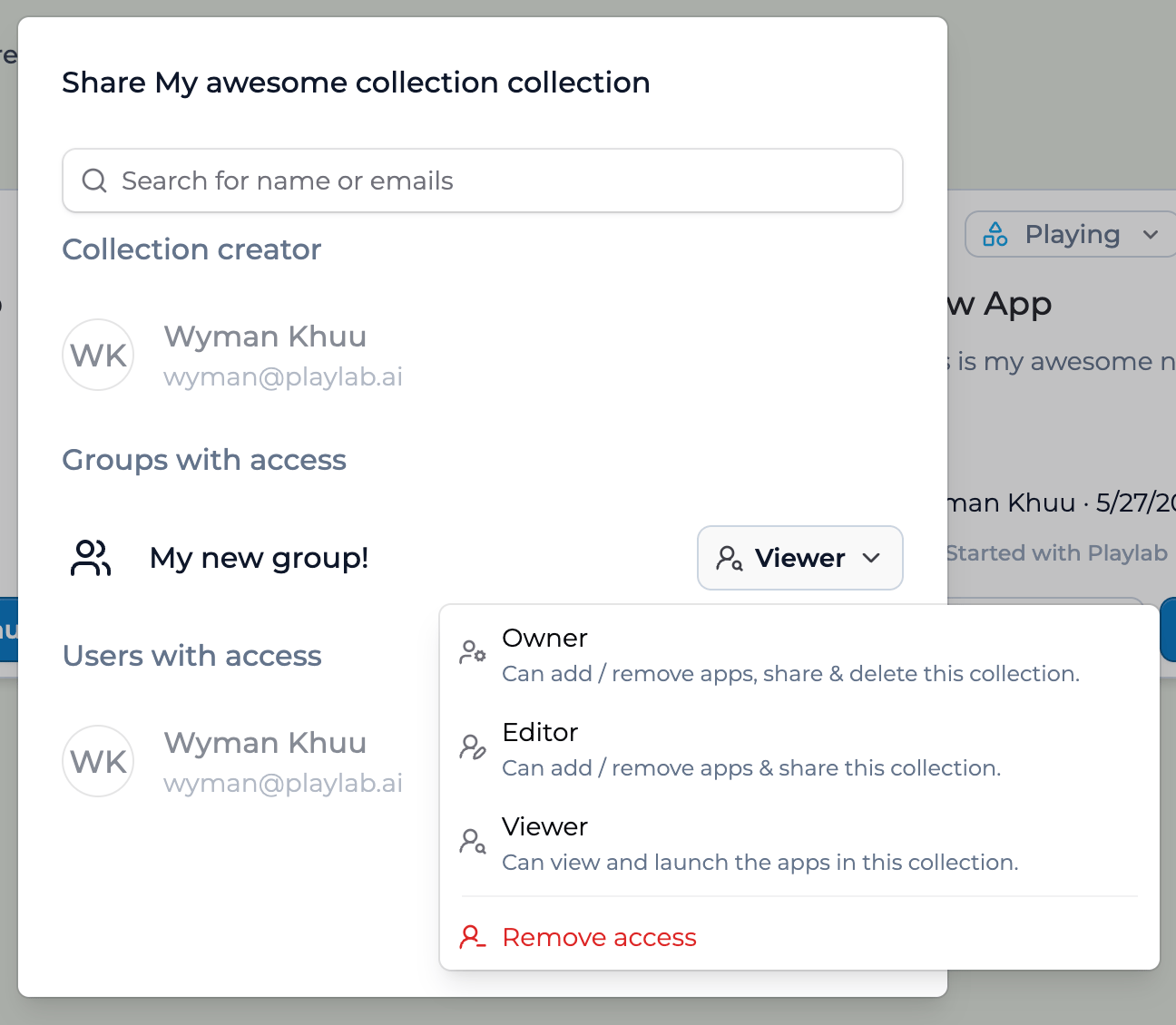The image size is (1176, 1025).
Task: Click the 'Collection creator' heading
Action: 191,249
